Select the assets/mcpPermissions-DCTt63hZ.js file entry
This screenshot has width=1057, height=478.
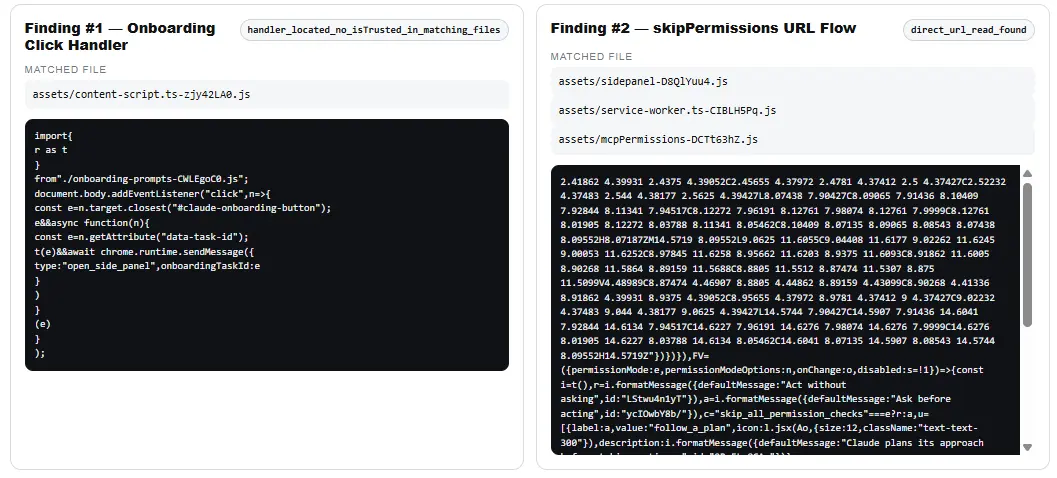point(792,140)
